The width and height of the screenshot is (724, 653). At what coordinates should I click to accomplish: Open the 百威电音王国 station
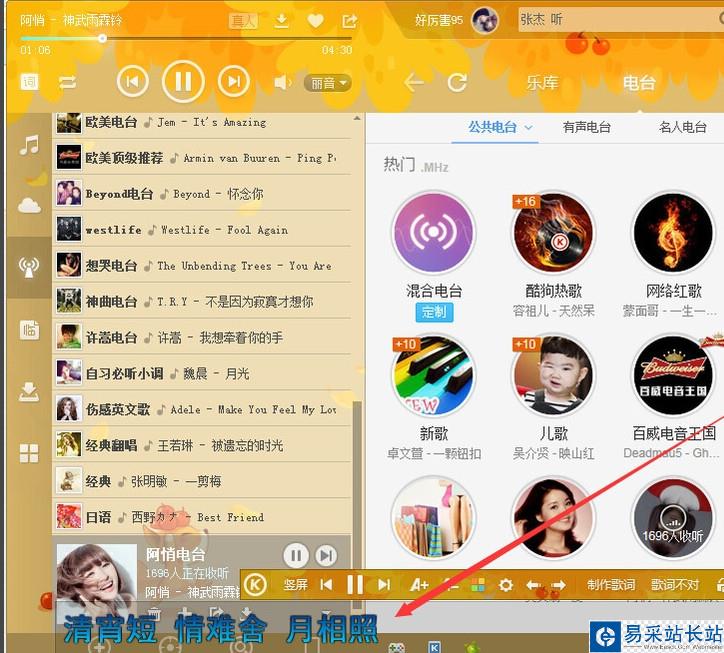coord(673,375)
